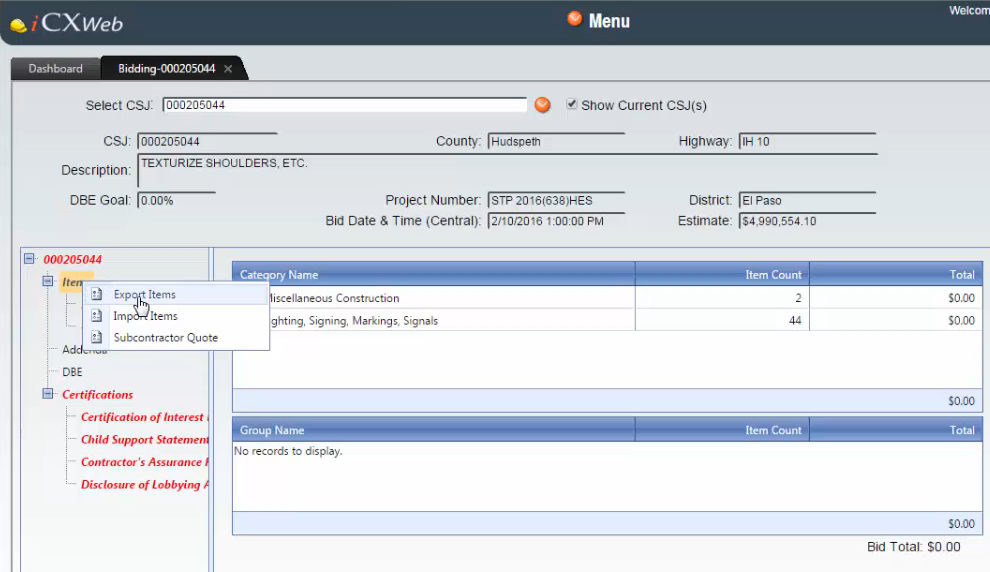The height and width of the screenshot is (572, 990).
Task: Choose Import Items from context menu
Action: (x=146, y=316)
